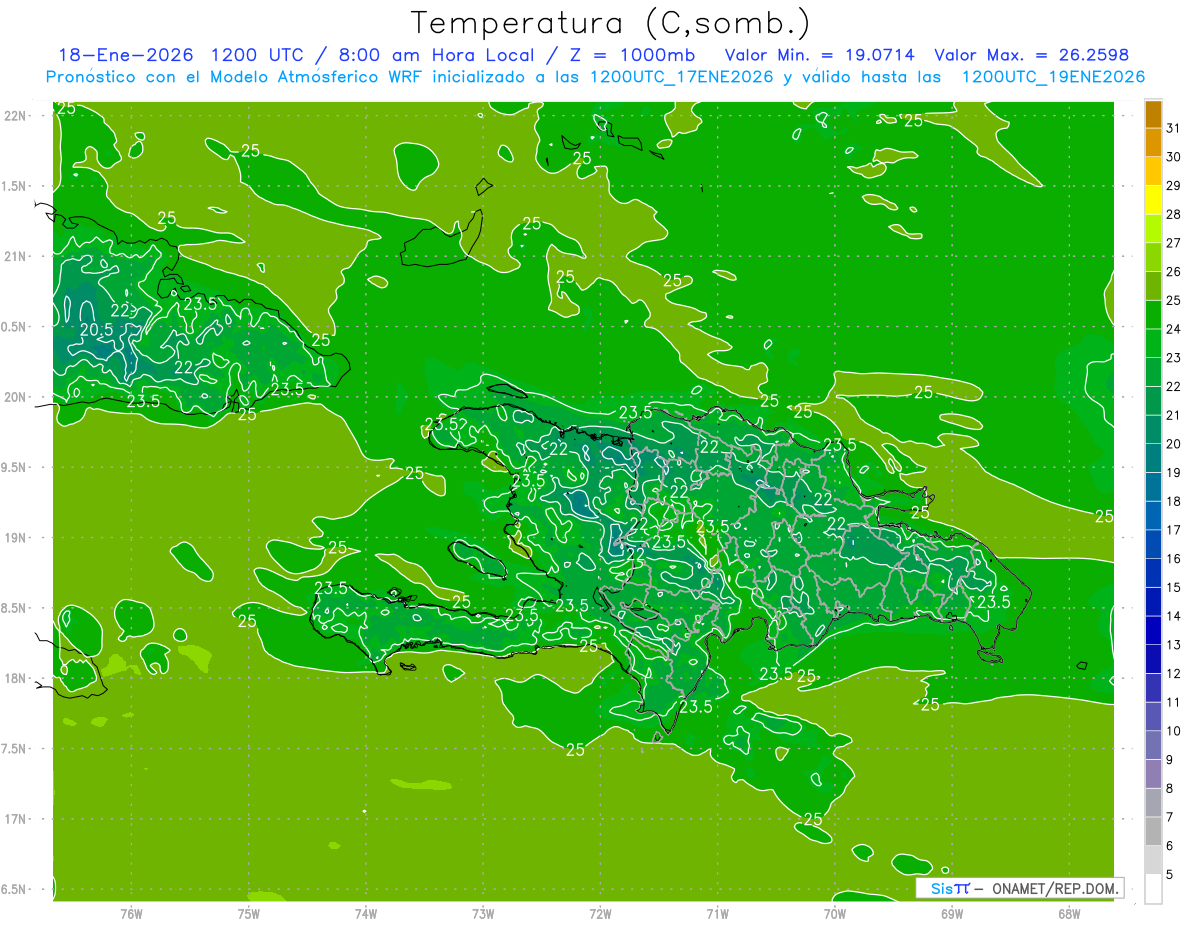Click the colorbar value "28"
Screen dimensions: 1200x927
point(1174,214)
